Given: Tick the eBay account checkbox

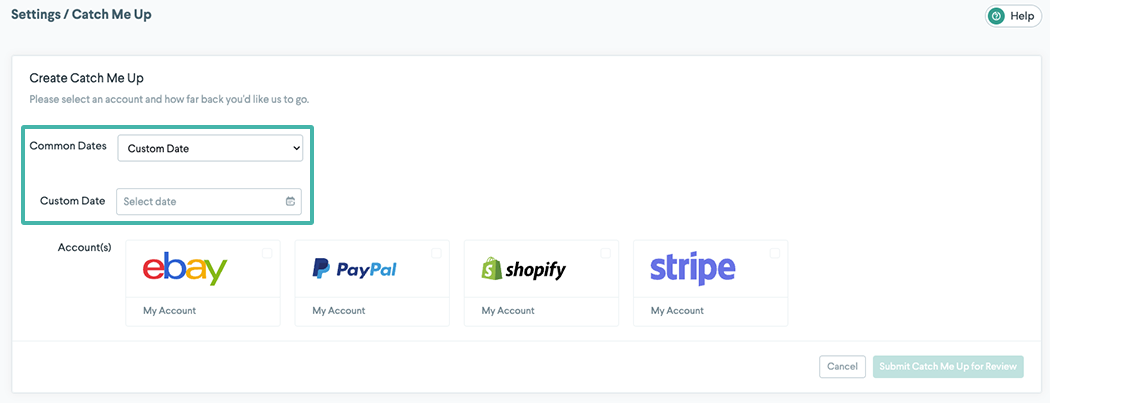Looking at the screenshot, I should point(267,253).
